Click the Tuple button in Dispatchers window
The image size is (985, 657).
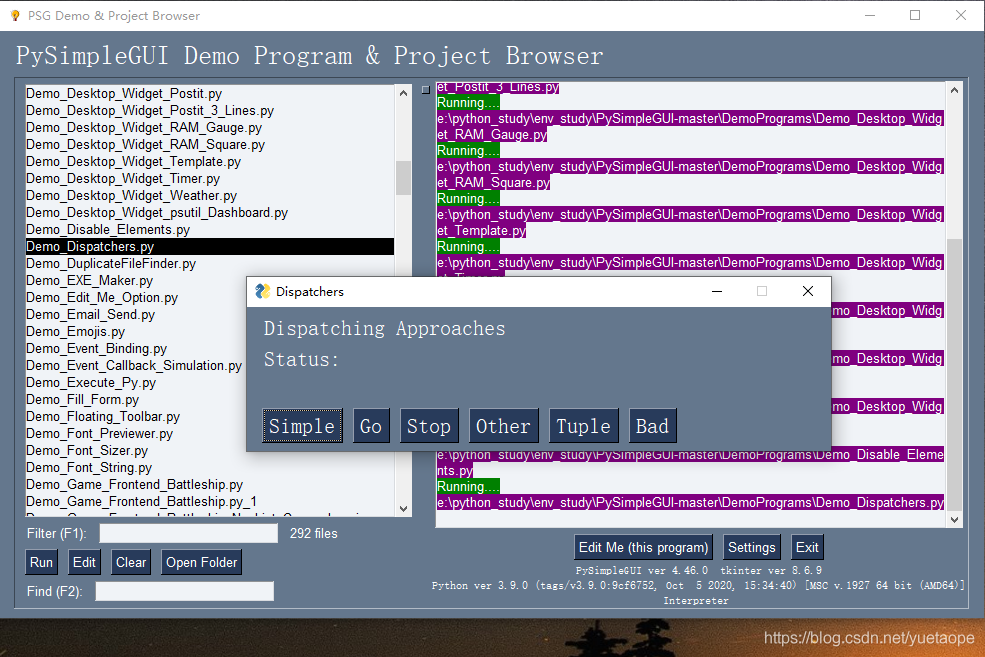click(584, 426)
